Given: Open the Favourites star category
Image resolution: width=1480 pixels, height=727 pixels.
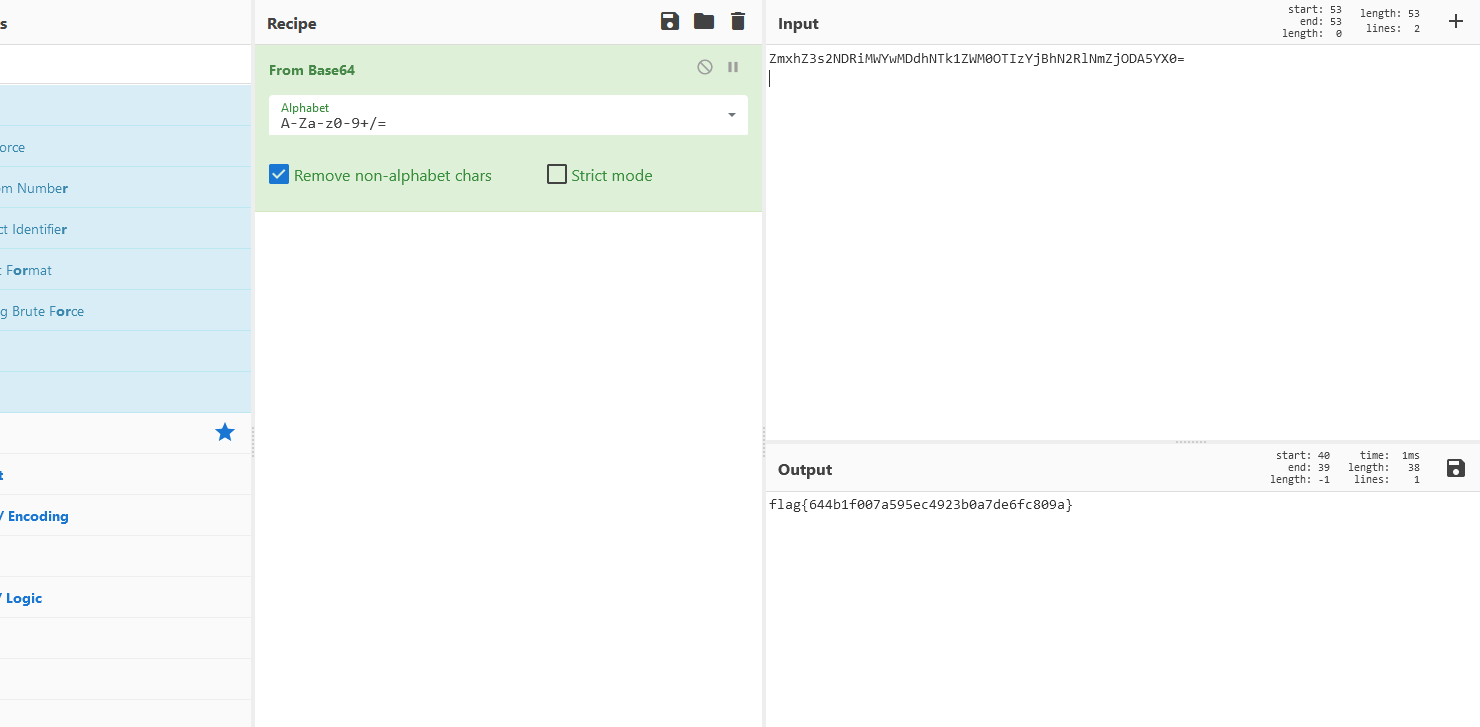Looking at the screenshot, I should pyautogui.click(x=225, y=432).
